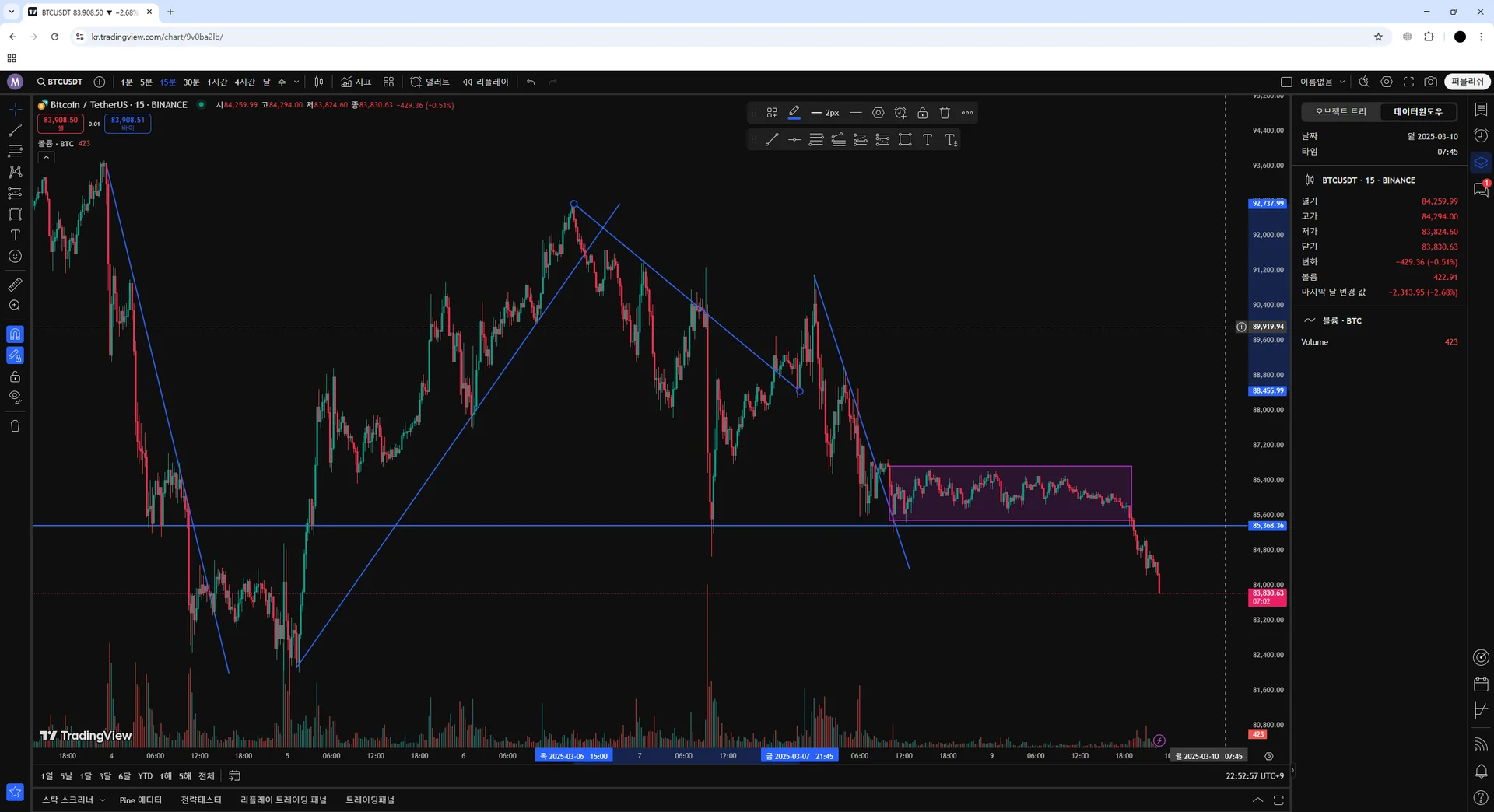
Task: Take a chart snapshot with camera icon
Action: 1430,82
